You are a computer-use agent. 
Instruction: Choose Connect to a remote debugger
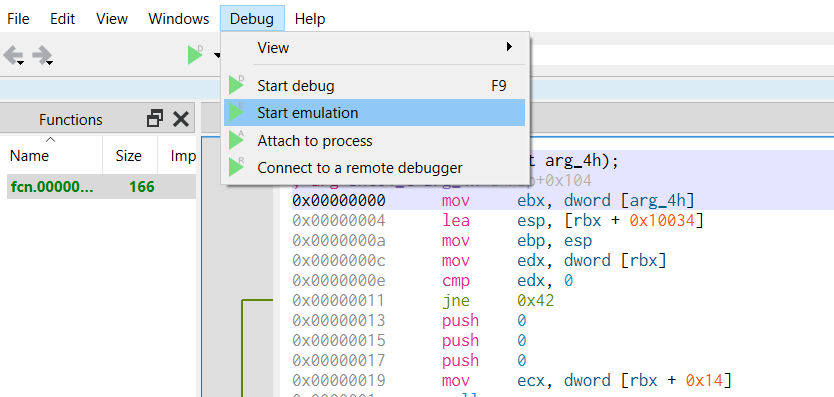tap(374, 168)
